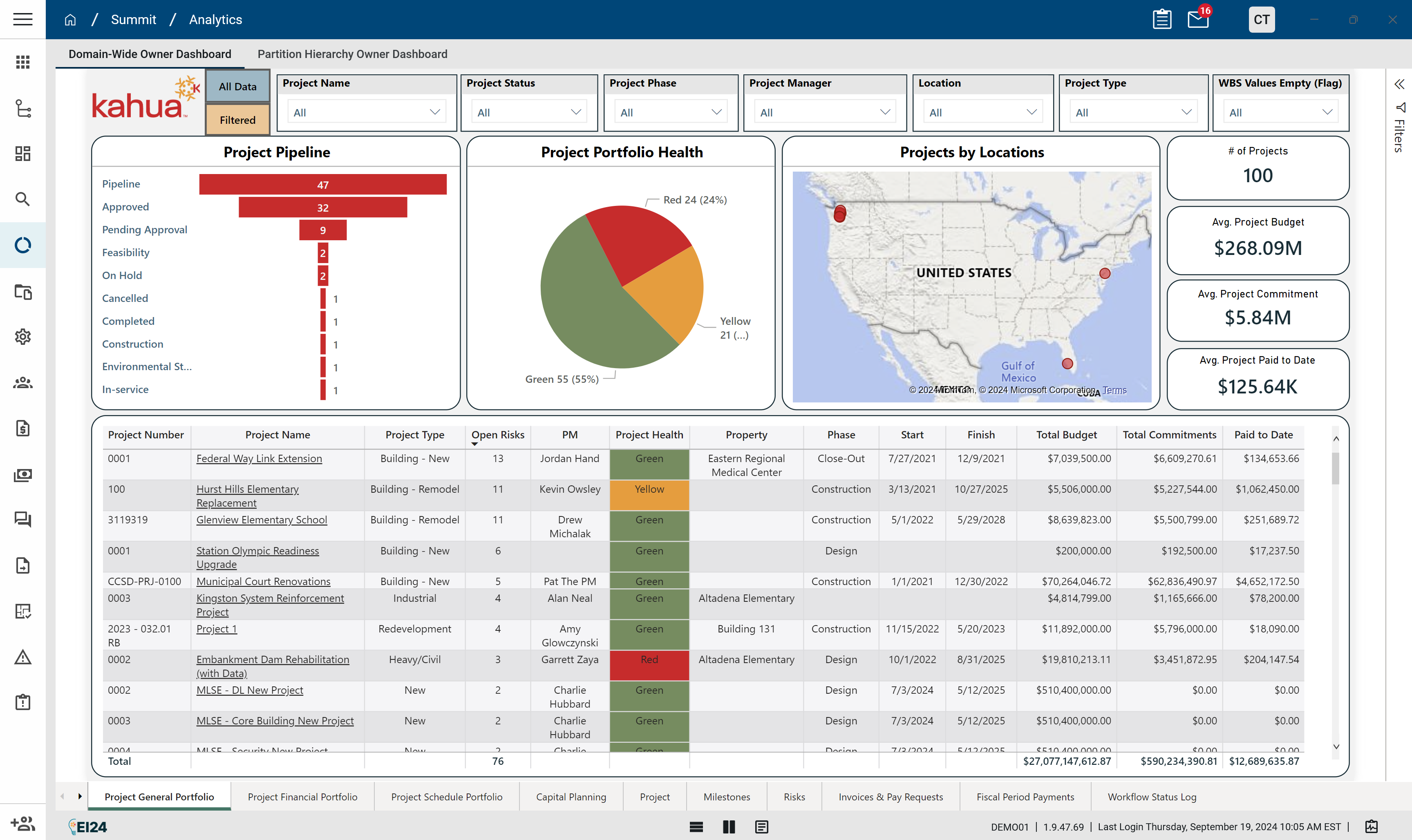The image size is (1412, 840).
Task: Expand the Project Status dropdown
Action: [x=529, y=112]
